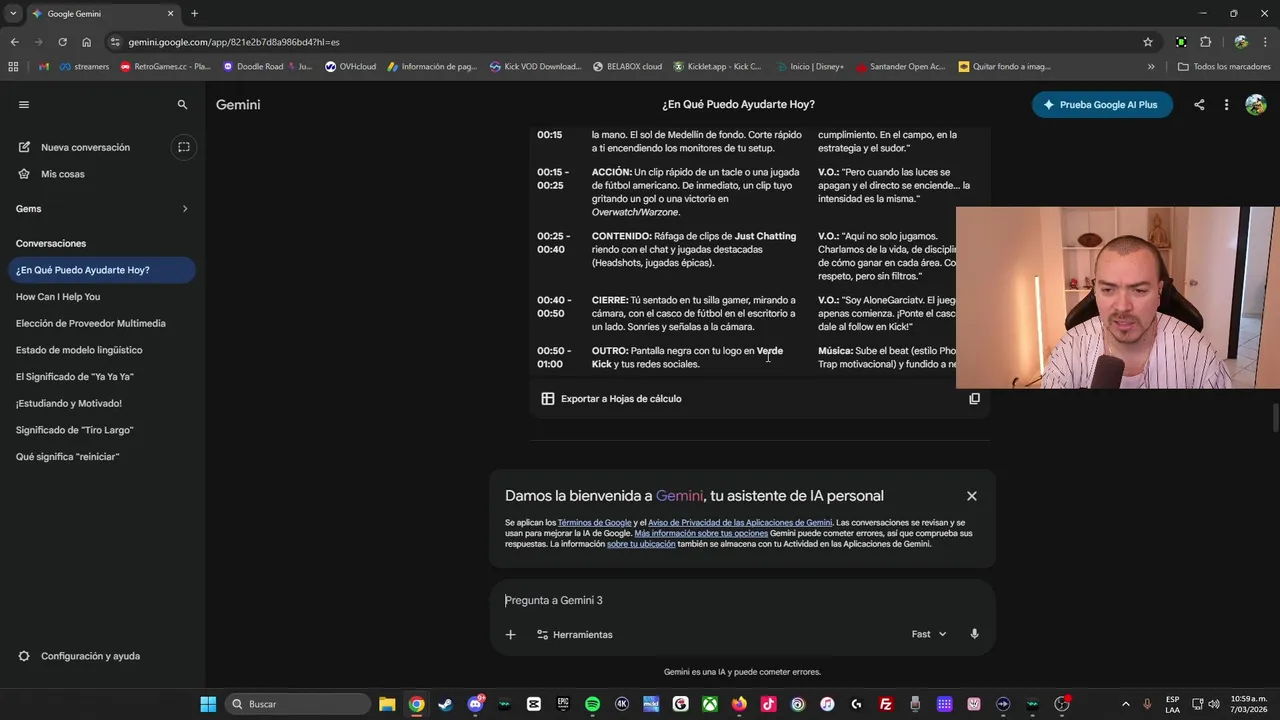Open Configuración y ayuda
Viewport: 1280px width, 720px height.
coord(80,656)
